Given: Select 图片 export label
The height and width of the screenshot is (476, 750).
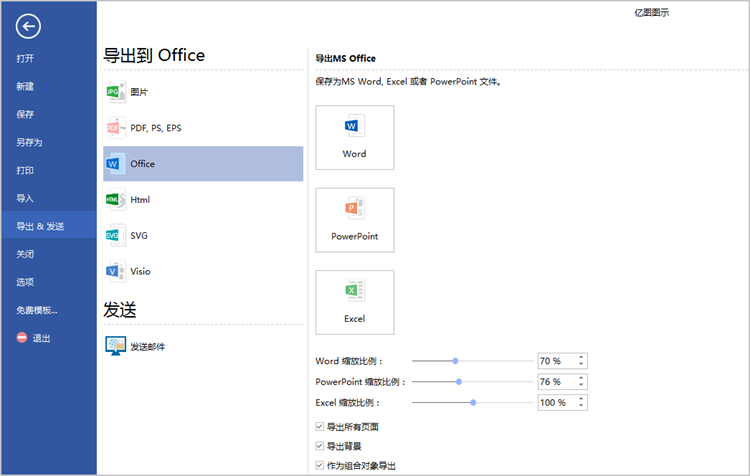Looking at the screenshot, I should (139, 92).
